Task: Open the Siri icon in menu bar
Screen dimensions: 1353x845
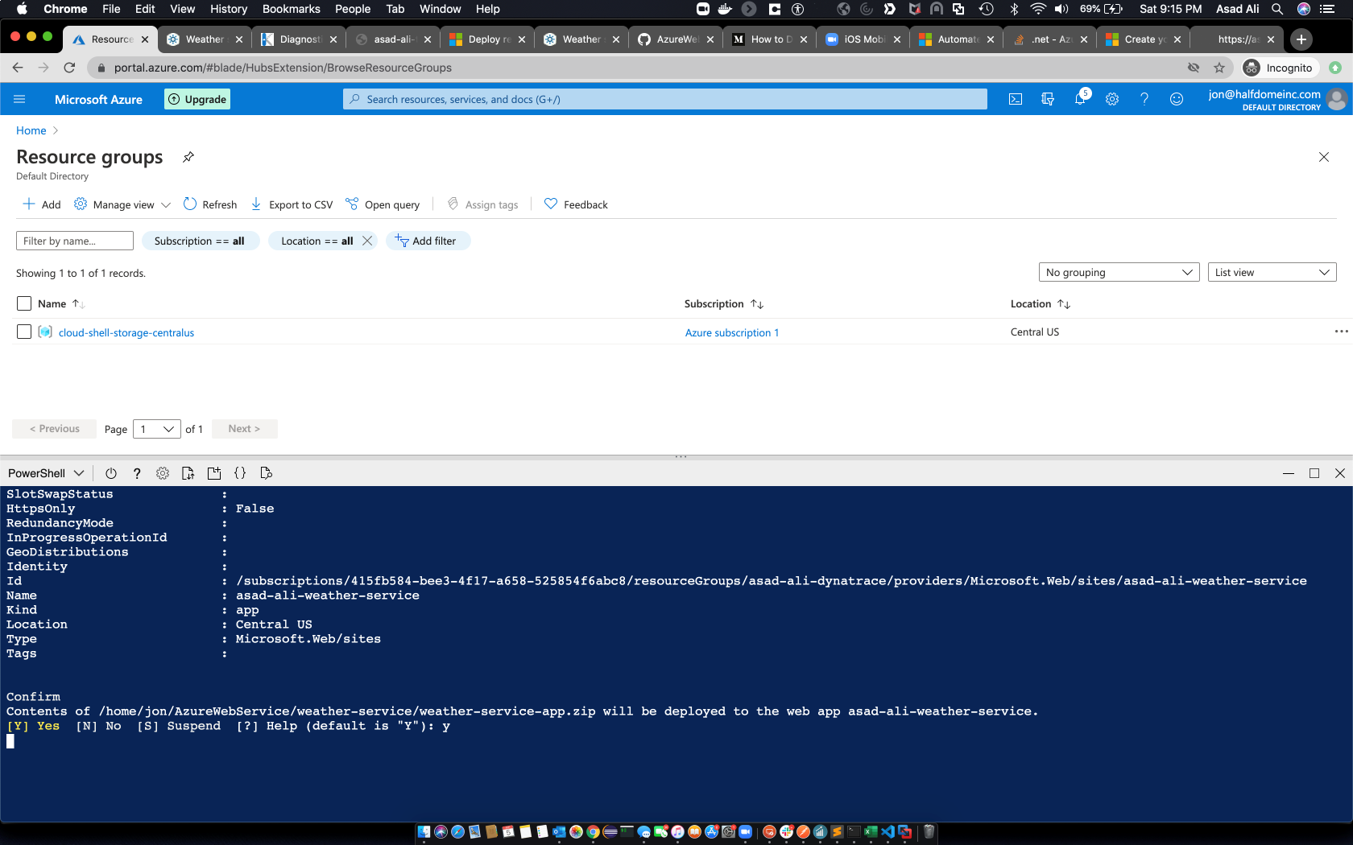Action: (x=1303, y=9)
